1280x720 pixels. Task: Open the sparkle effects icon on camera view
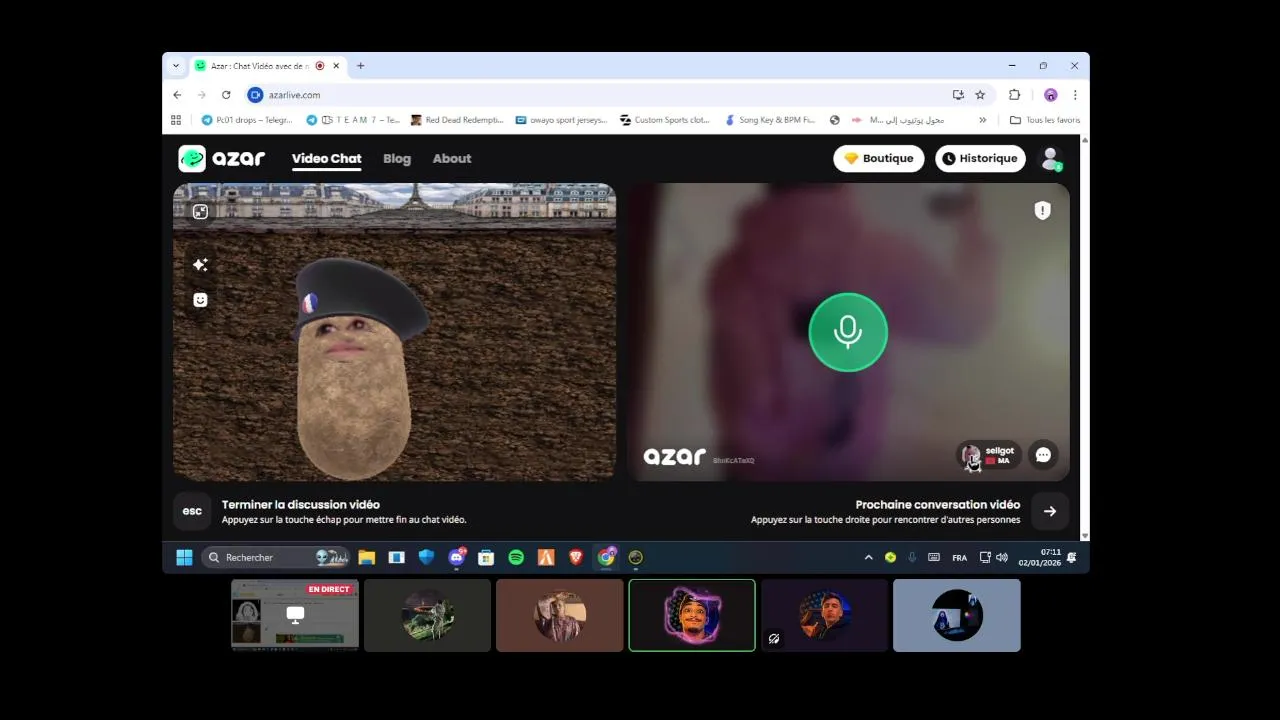[200, 265]
